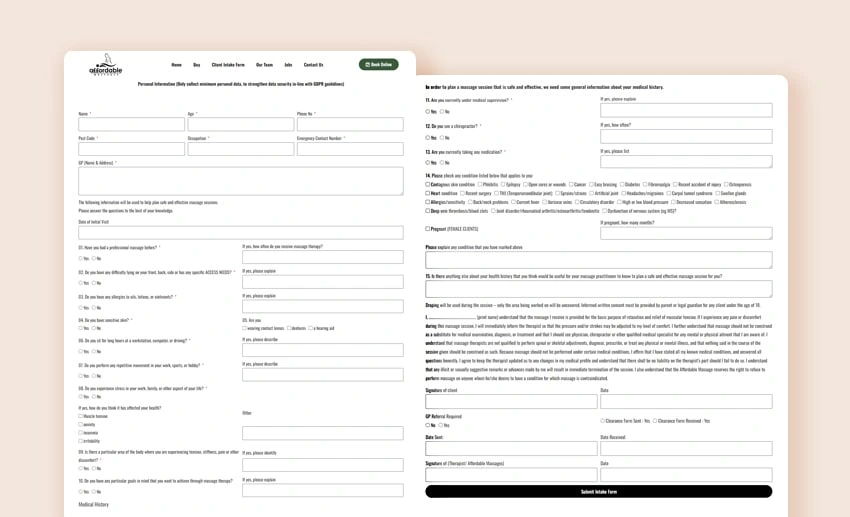Open the Home menu item

tap(177, 64)
